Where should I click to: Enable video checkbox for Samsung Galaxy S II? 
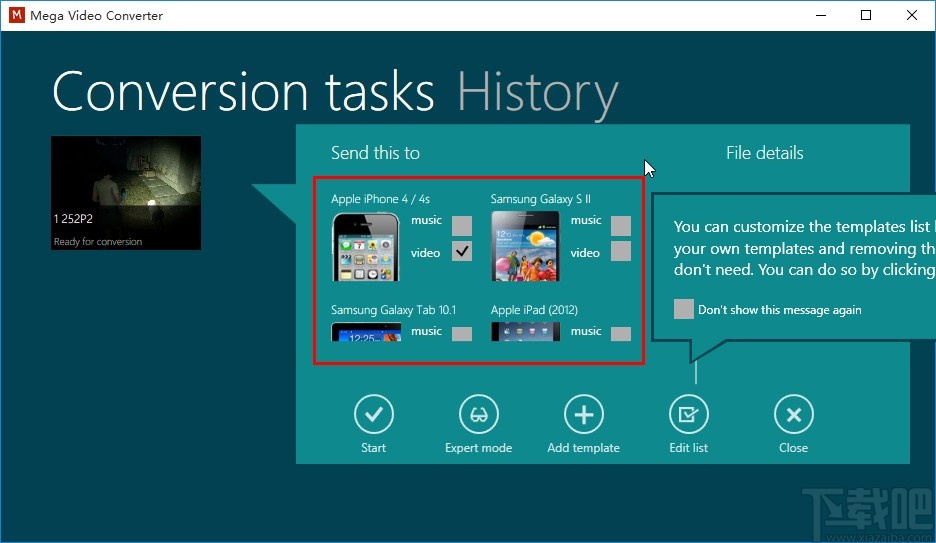click(x=621, y=251)
